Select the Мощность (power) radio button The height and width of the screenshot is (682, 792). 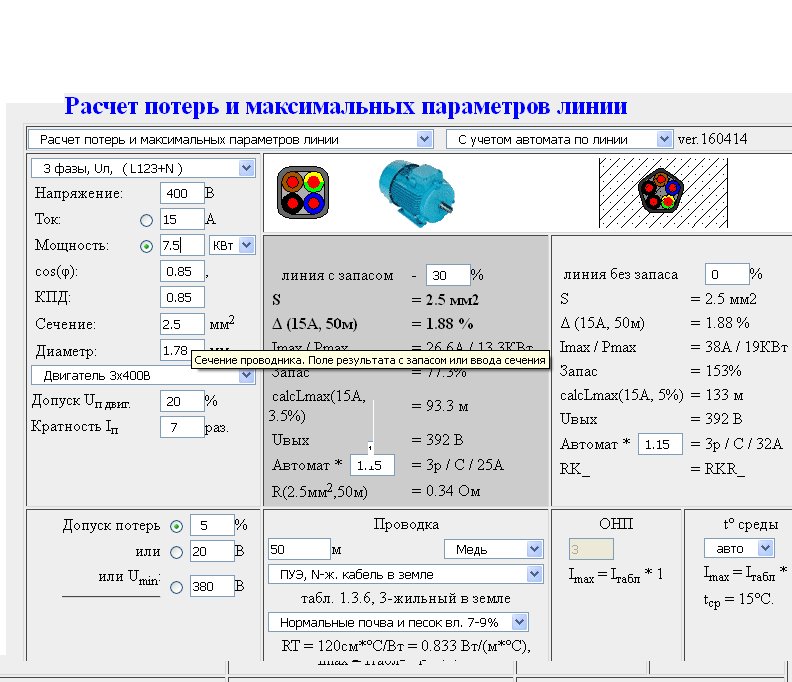coord(146,247)
